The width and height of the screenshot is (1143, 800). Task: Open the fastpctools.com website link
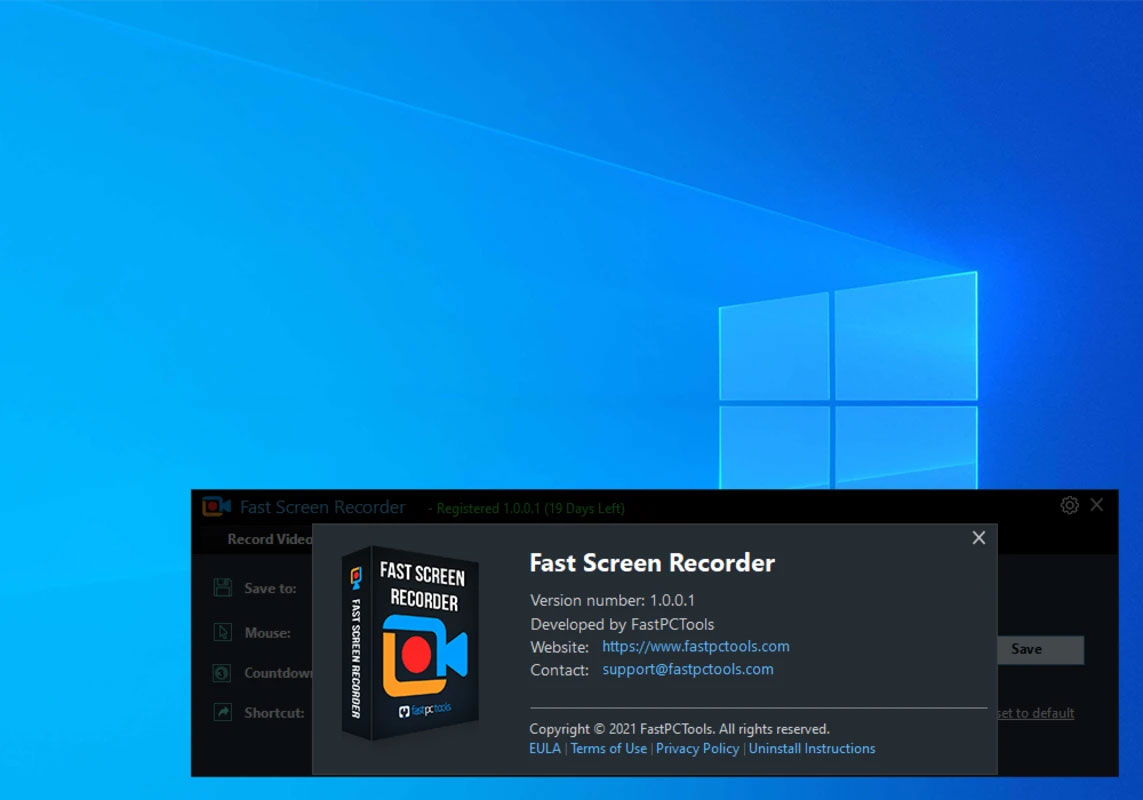coord(695,646)
